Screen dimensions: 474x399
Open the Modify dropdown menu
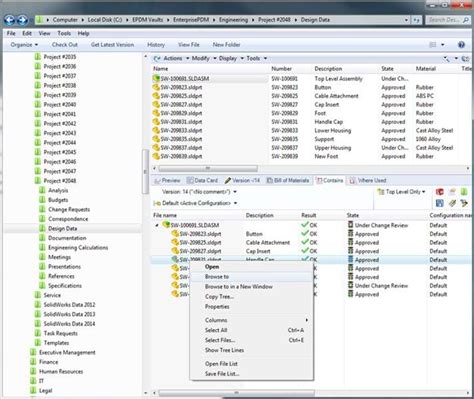pos(204,58)
